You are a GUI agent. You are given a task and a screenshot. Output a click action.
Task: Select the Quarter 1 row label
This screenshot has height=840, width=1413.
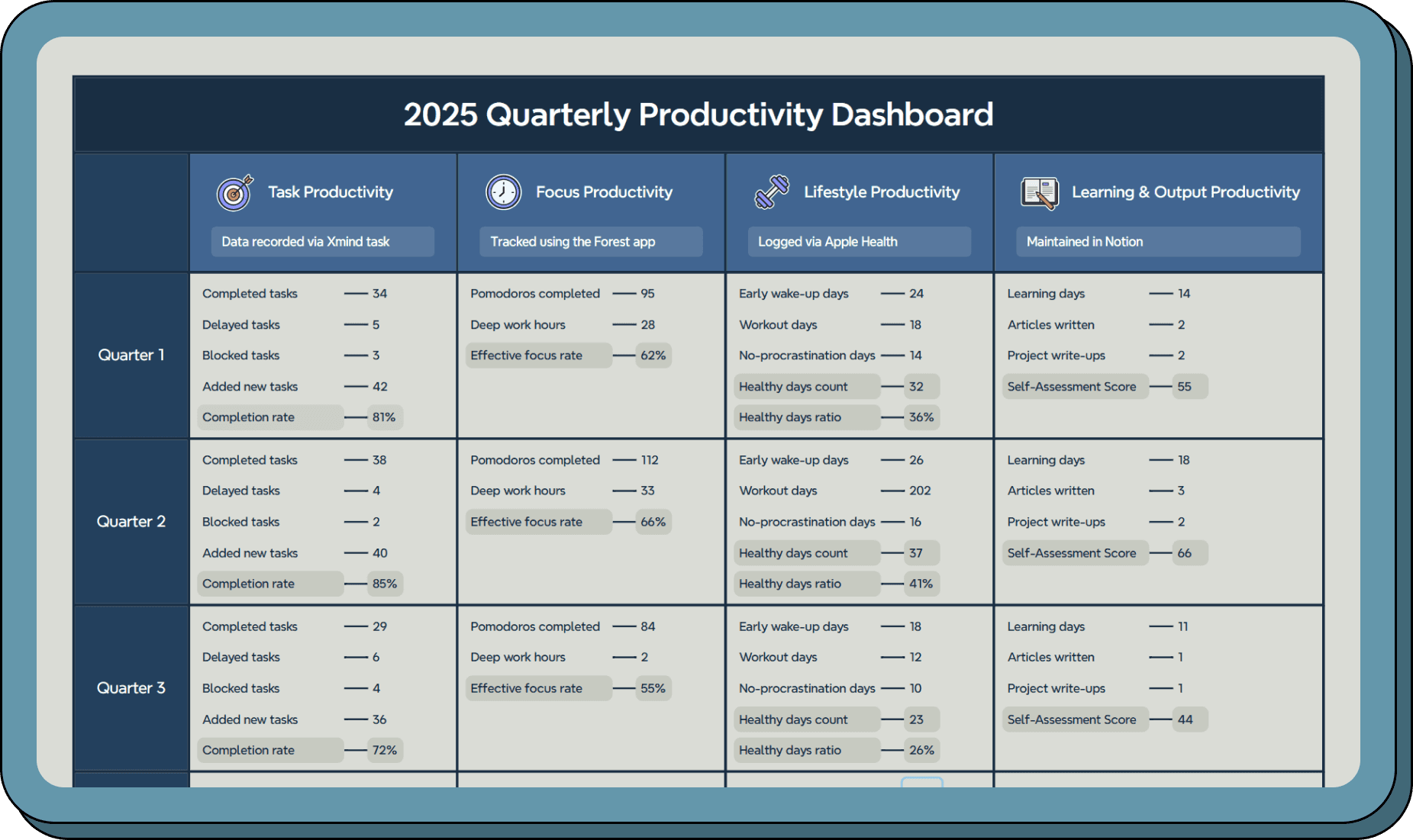coord(131,355)
